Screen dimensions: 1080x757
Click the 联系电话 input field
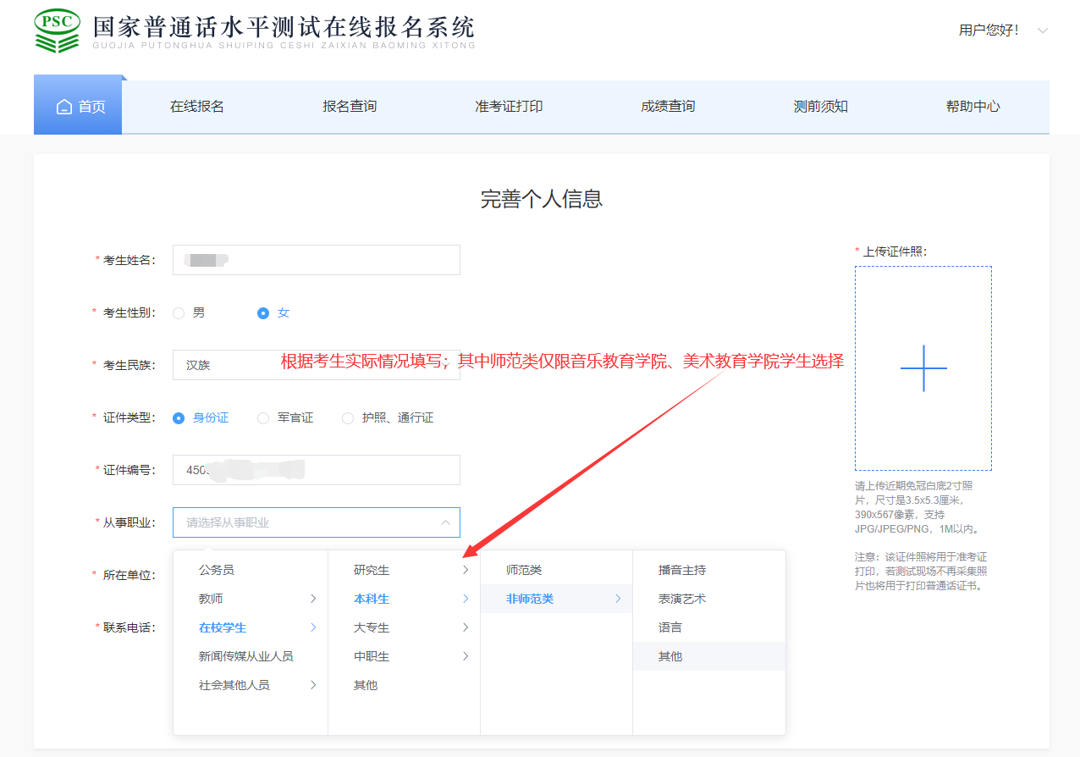point(316,626)
